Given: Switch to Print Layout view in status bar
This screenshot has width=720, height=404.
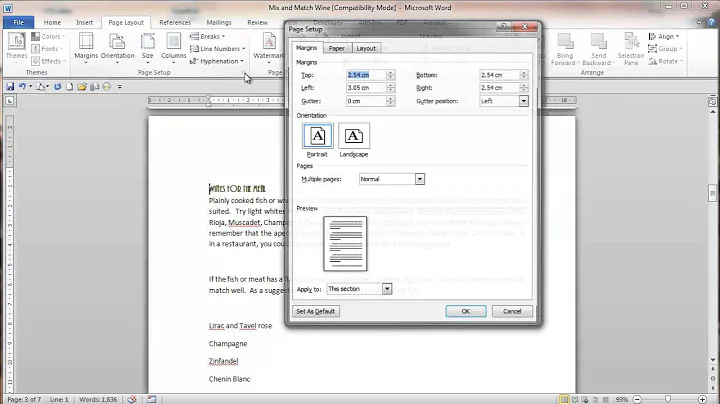Looking at the screenshot, I should [x=564, y=399].
